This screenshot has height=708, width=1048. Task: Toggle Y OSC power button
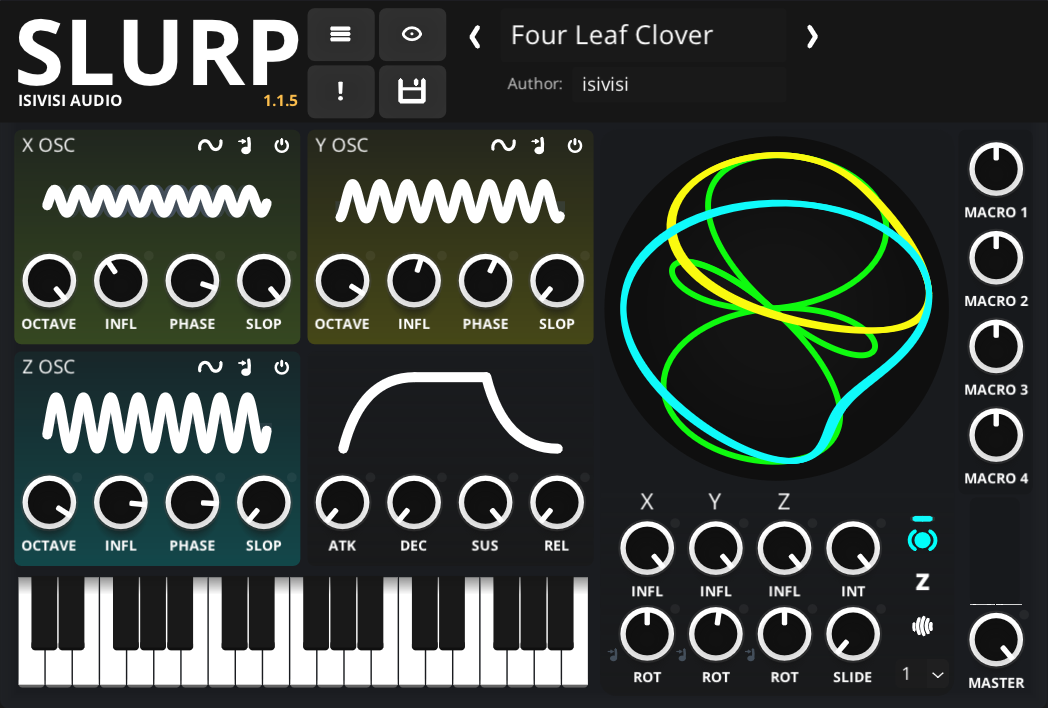[575, 145]
